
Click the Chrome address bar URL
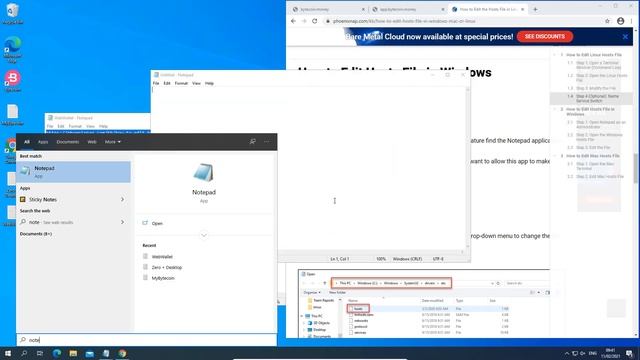click(404, 21)
